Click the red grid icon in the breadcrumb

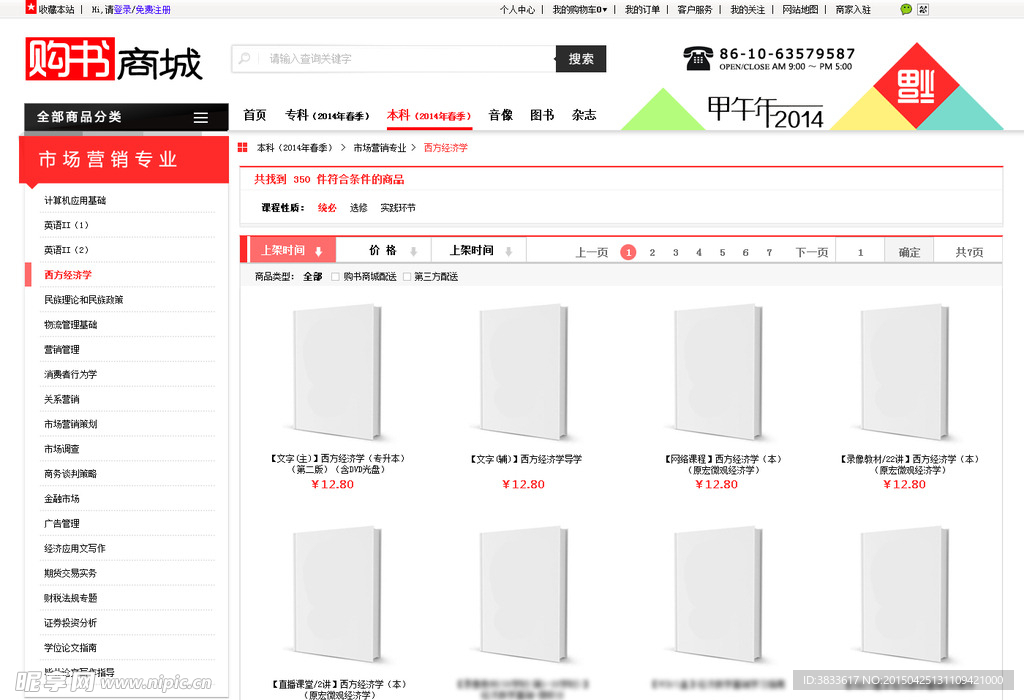point(242,147)
